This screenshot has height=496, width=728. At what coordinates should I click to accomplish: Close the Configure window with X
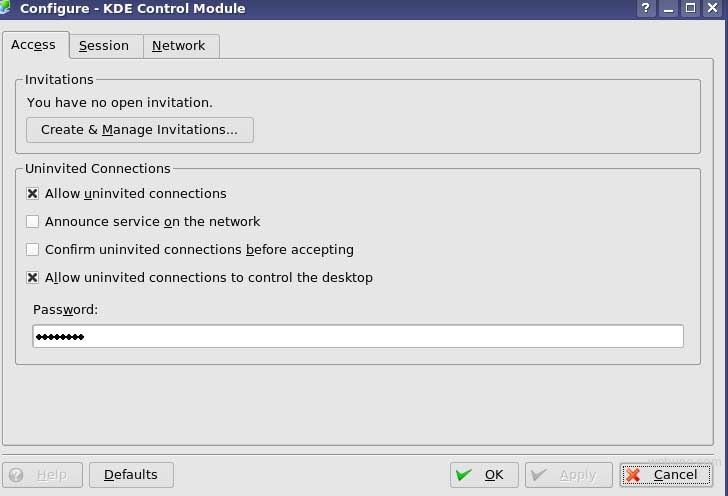click(713, 8)
